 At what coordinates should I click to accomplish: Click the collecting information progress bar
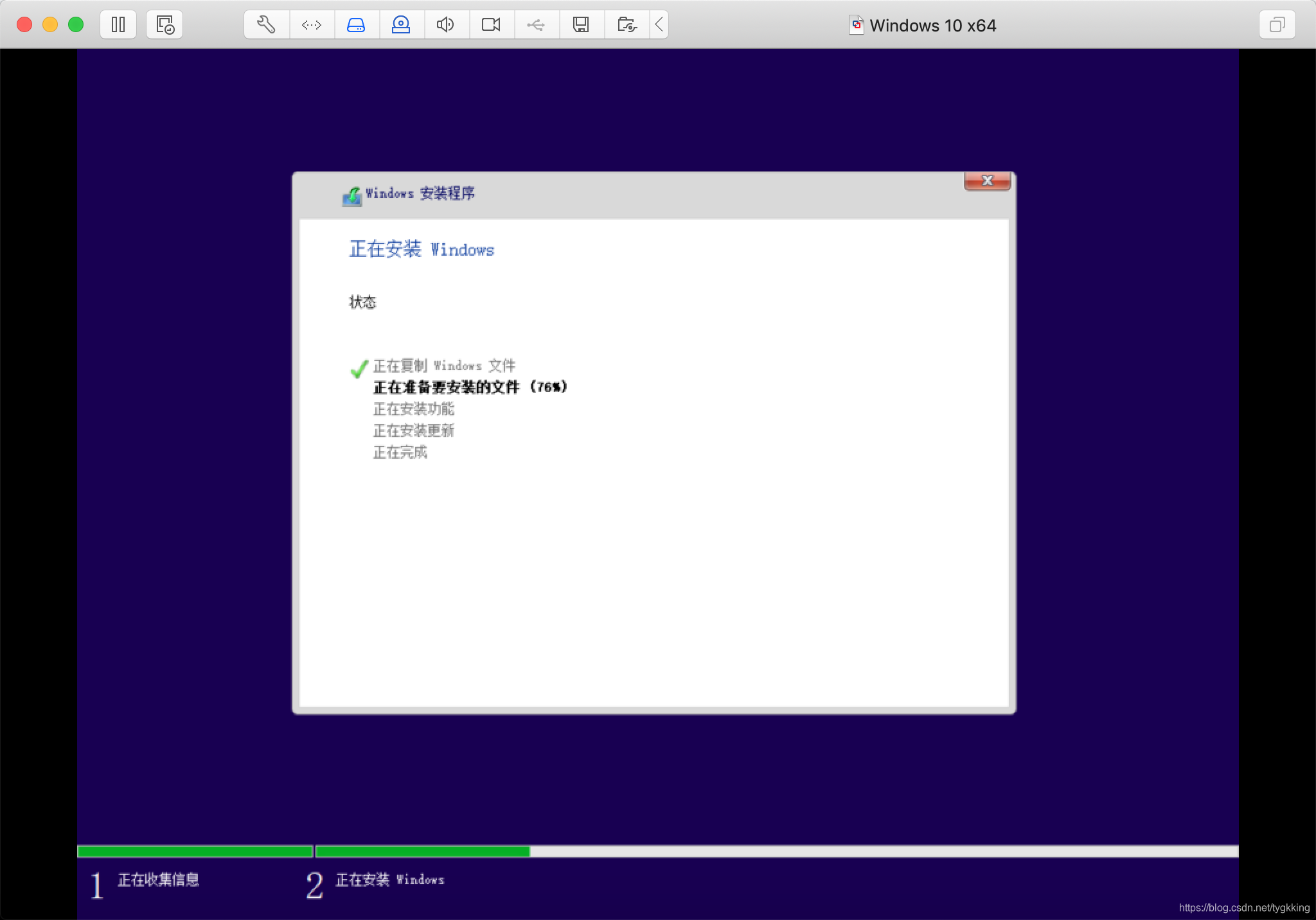[195, 851]
